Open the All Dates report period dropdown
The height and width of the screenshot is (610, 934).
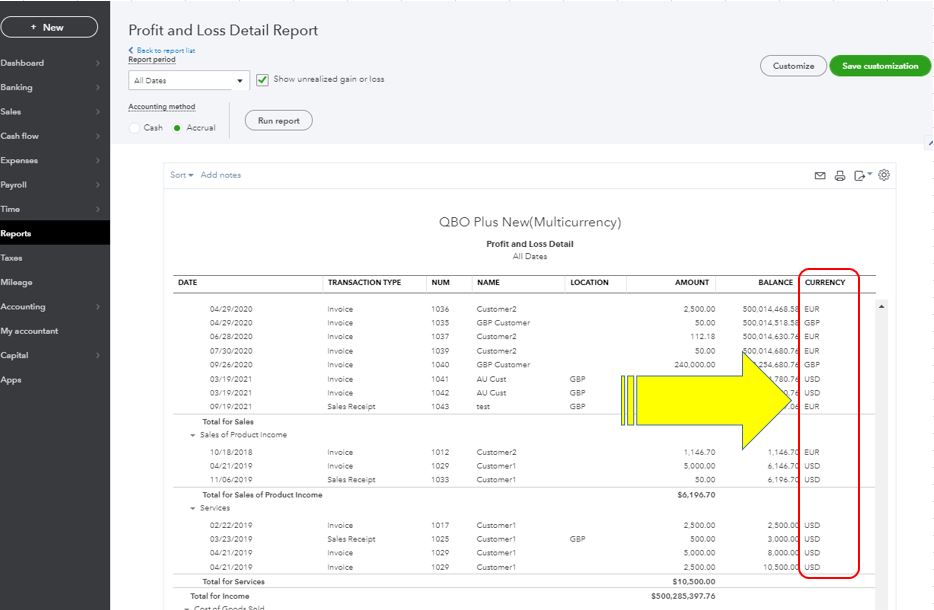click(188, 81)
